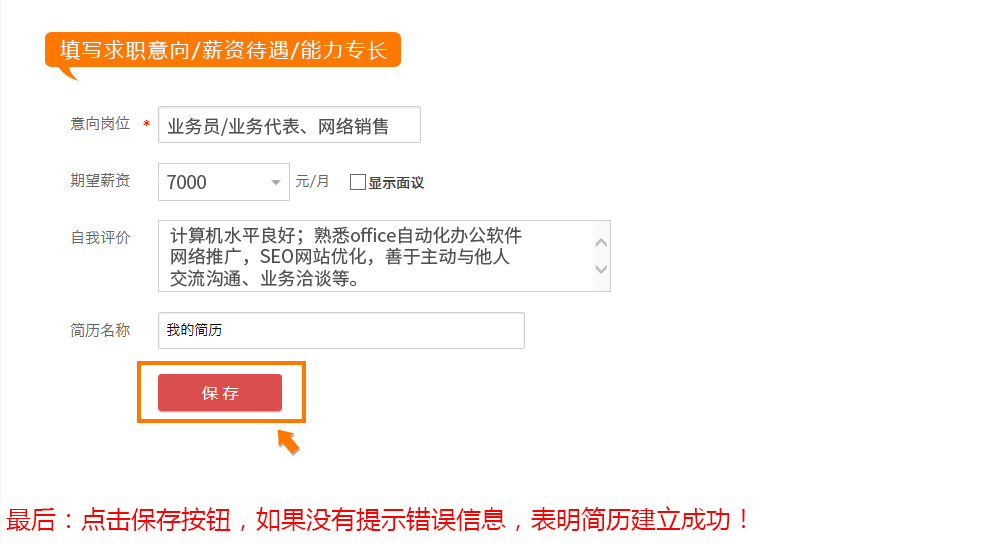Click the 期望薪资 field label
The image size is (981, 557).
point(100,181)
